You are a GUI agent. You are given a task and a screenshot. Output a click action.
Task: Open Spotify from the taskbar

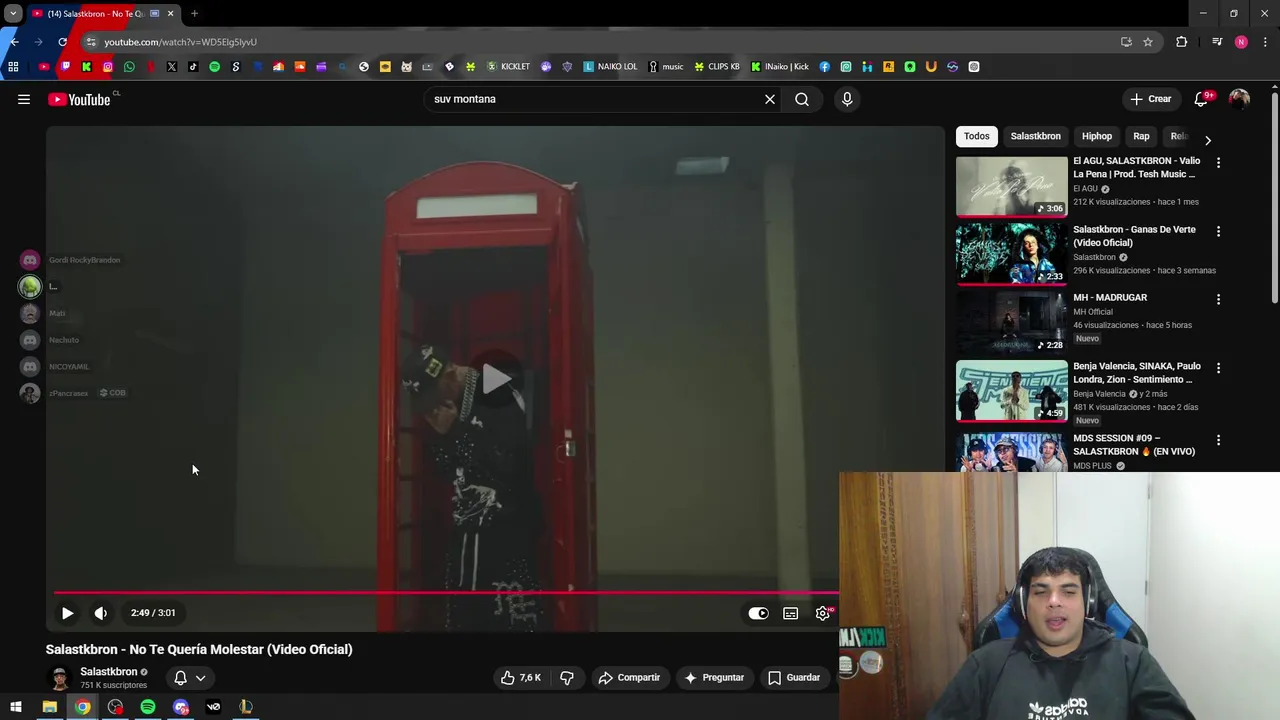click(x=148, y=707)
